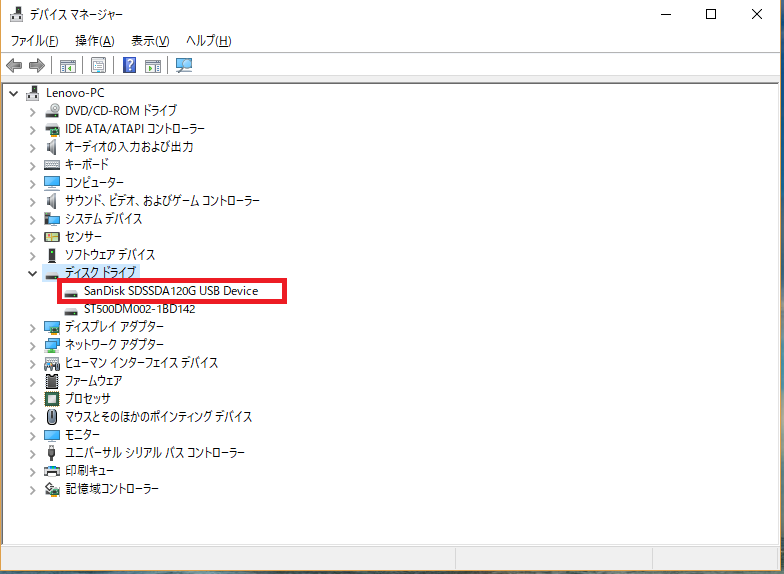Click the Properties toolbar icon
This screenshot has width=784, height=574.
coord(98,65)
